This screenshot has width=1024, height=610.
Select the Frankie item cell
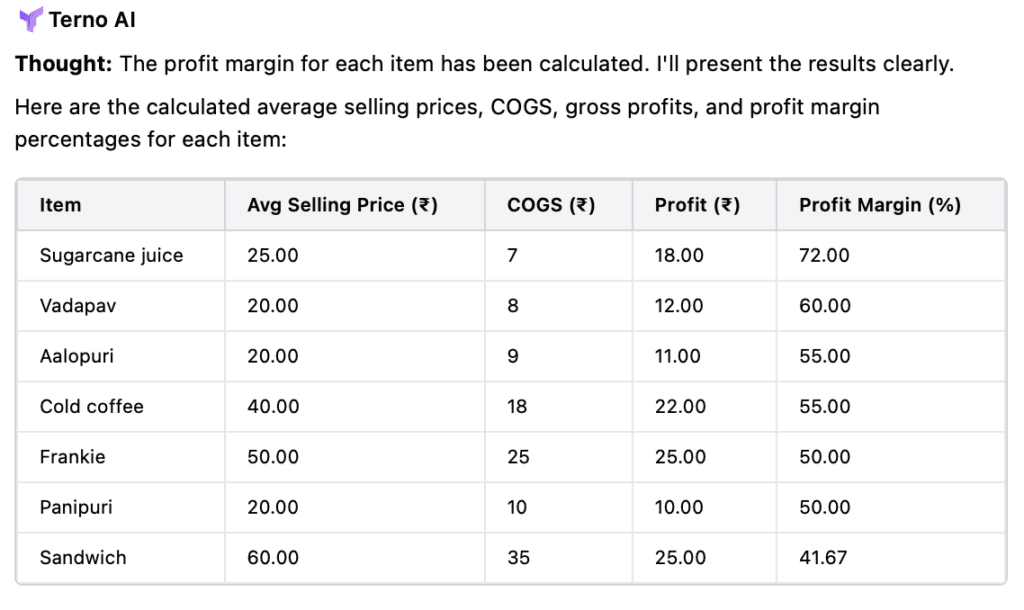(72, 457)
